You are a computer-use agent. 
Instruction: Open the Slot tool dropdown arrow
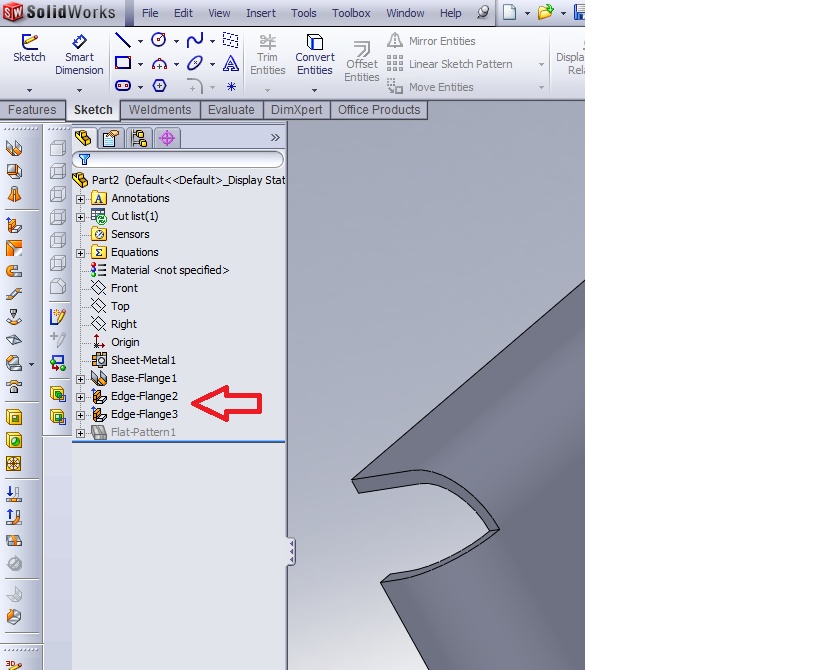[x=140, y=87]
